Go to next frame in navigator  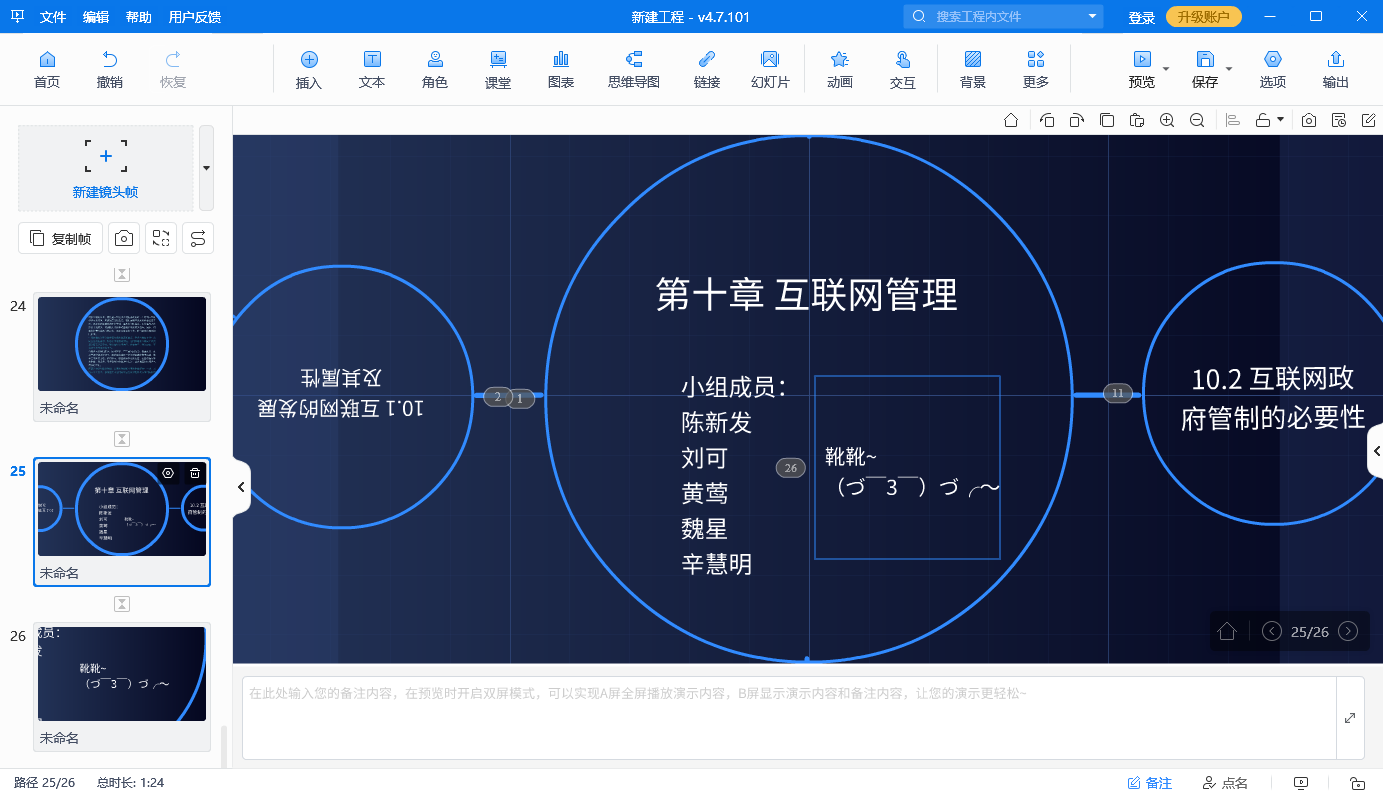[1348, 631]
